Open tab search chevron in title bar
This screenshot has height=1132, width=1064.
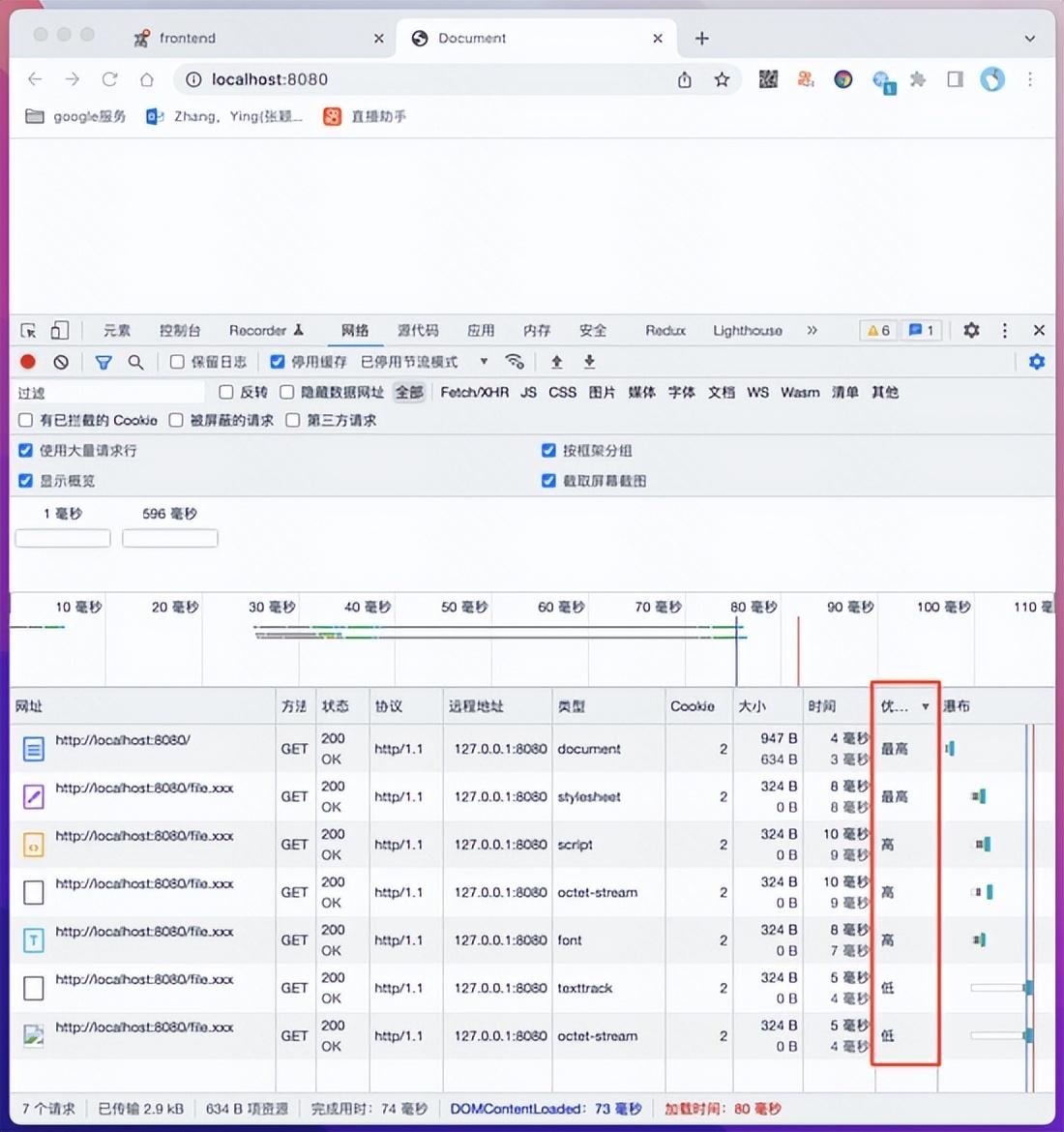pos(1029,39)
